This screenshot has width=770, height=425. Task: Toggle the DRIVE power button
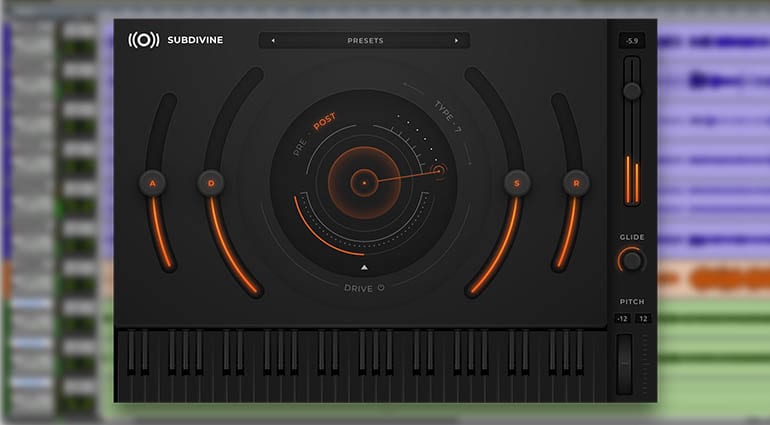point(381,287)
